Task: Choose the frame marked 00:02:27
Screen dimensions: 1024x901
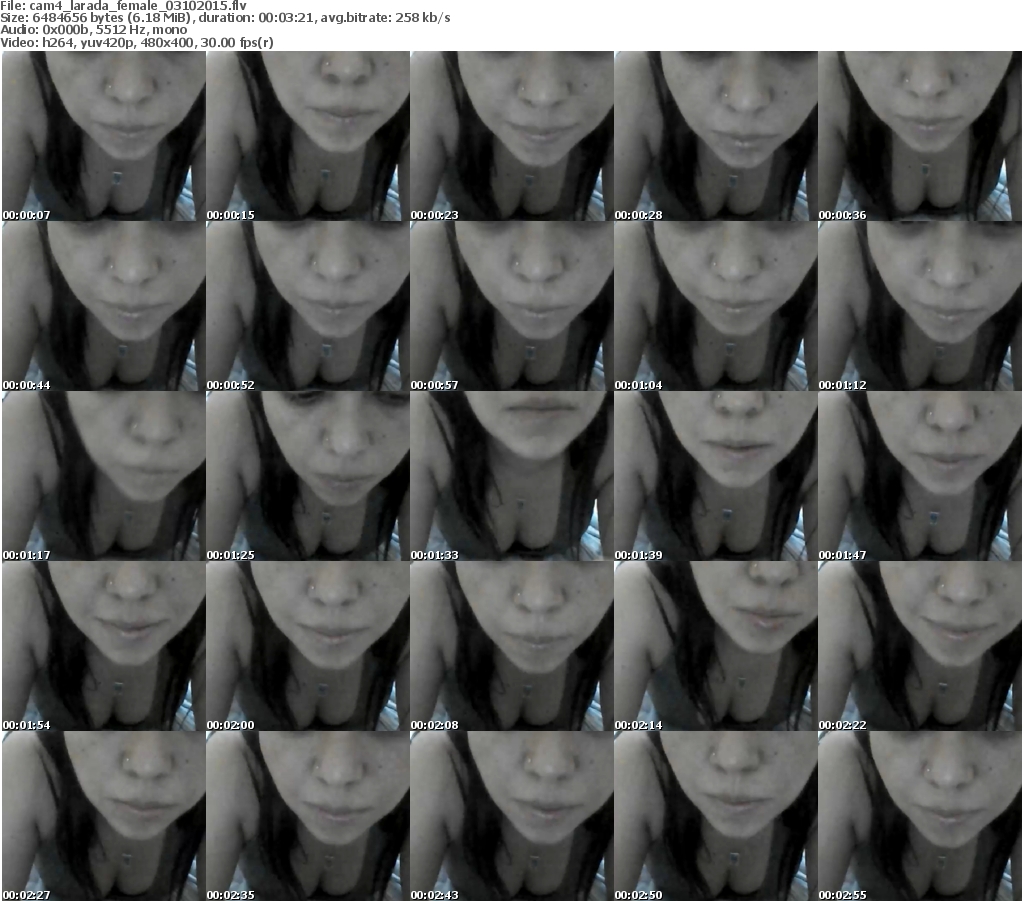Action: click(104, 816)
